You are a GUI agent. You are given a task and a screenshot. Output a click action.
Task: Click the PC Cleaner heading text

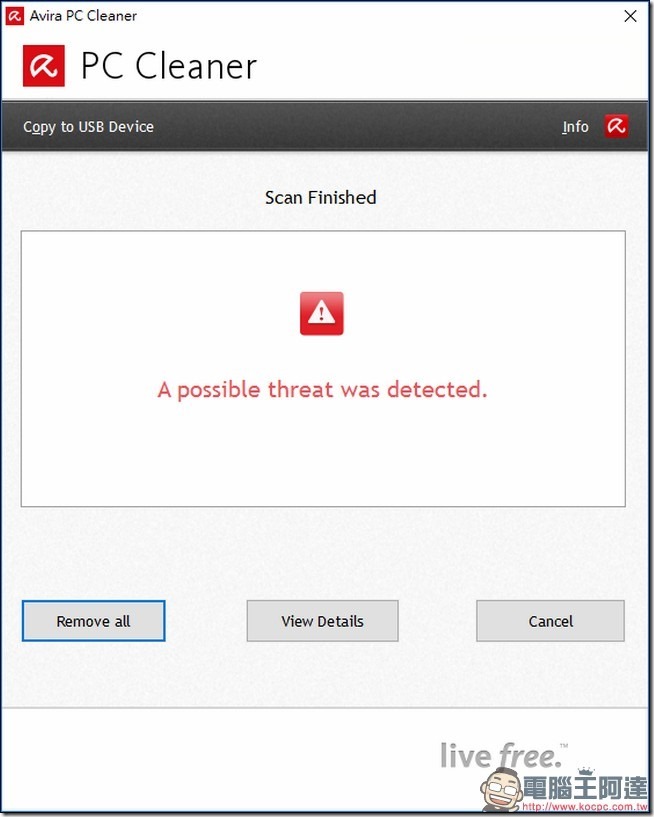[169, 66]
